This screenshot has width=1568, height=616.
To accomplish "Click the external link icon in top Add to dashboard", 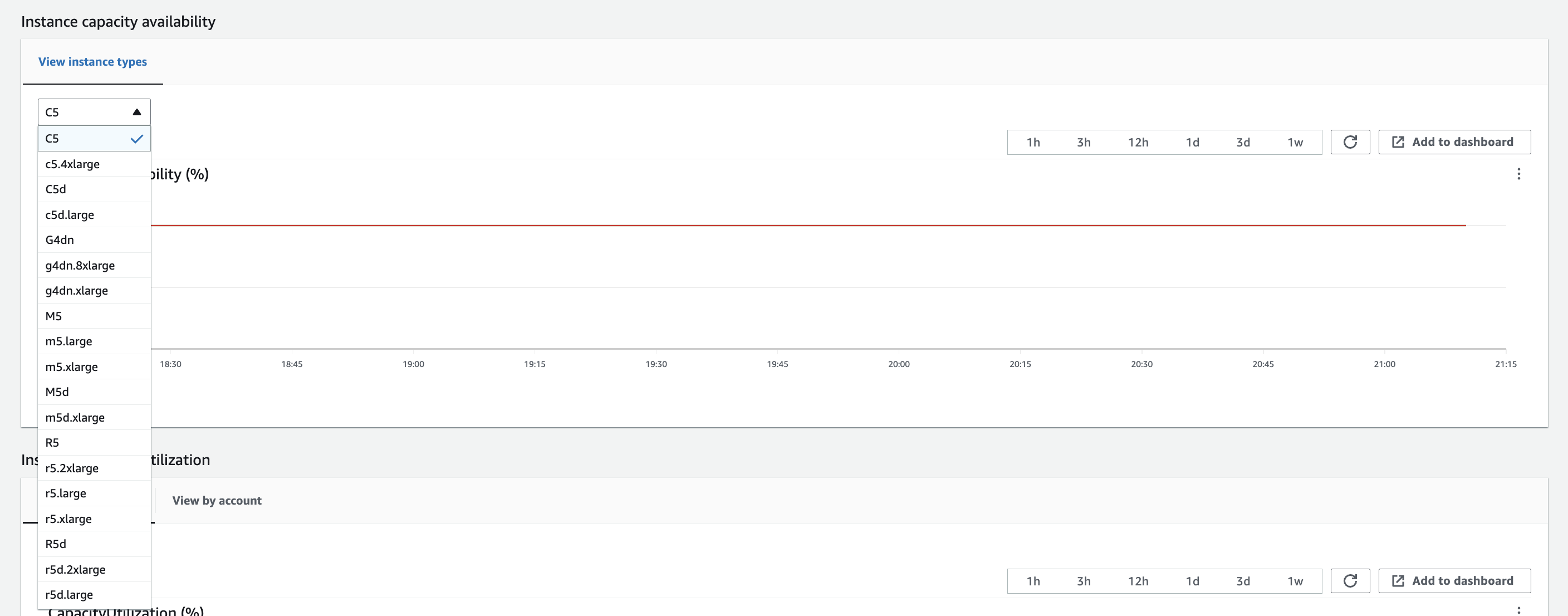I will point(1398,142).
